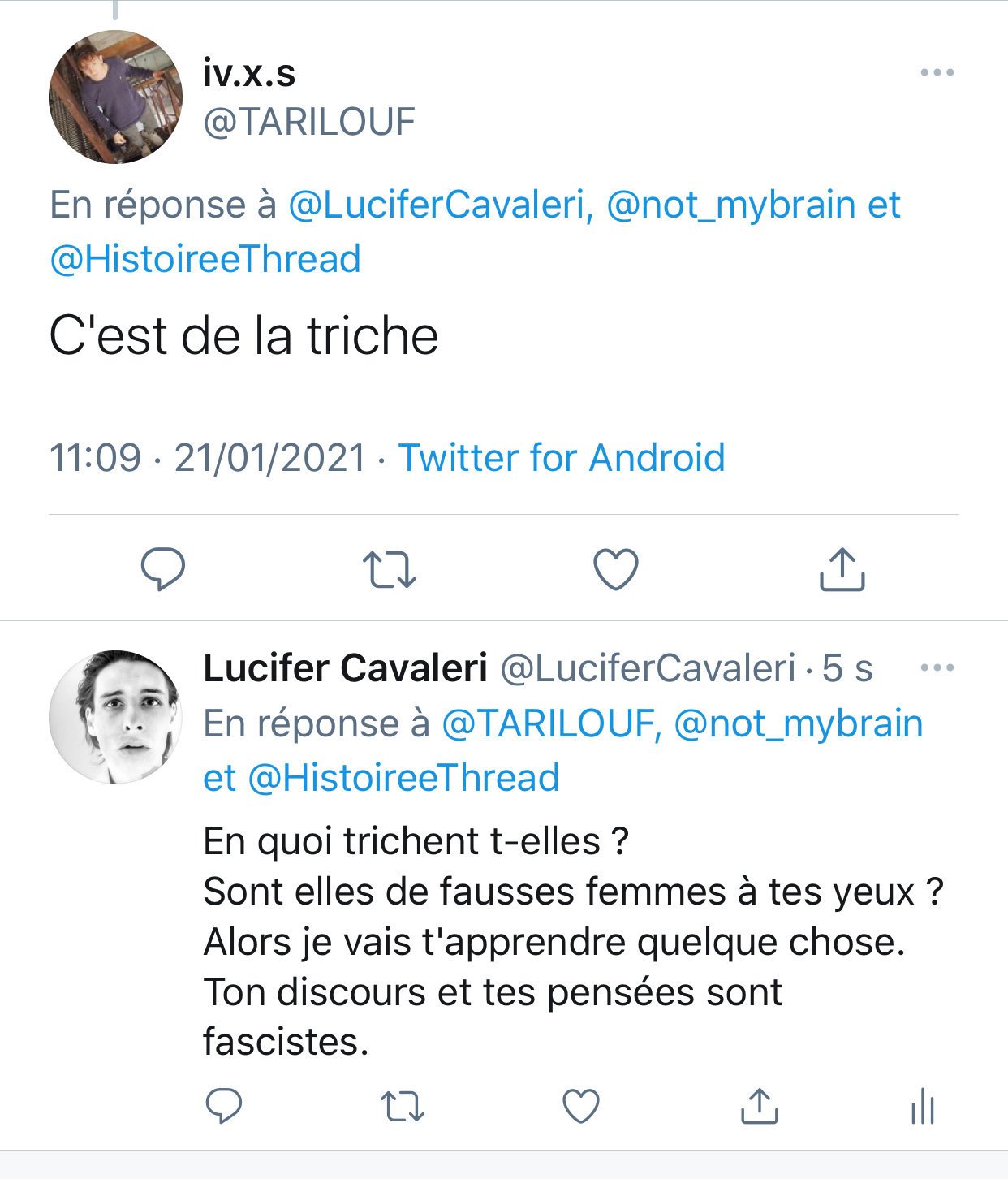Open the Twitter for Android link

coord(562,458)
